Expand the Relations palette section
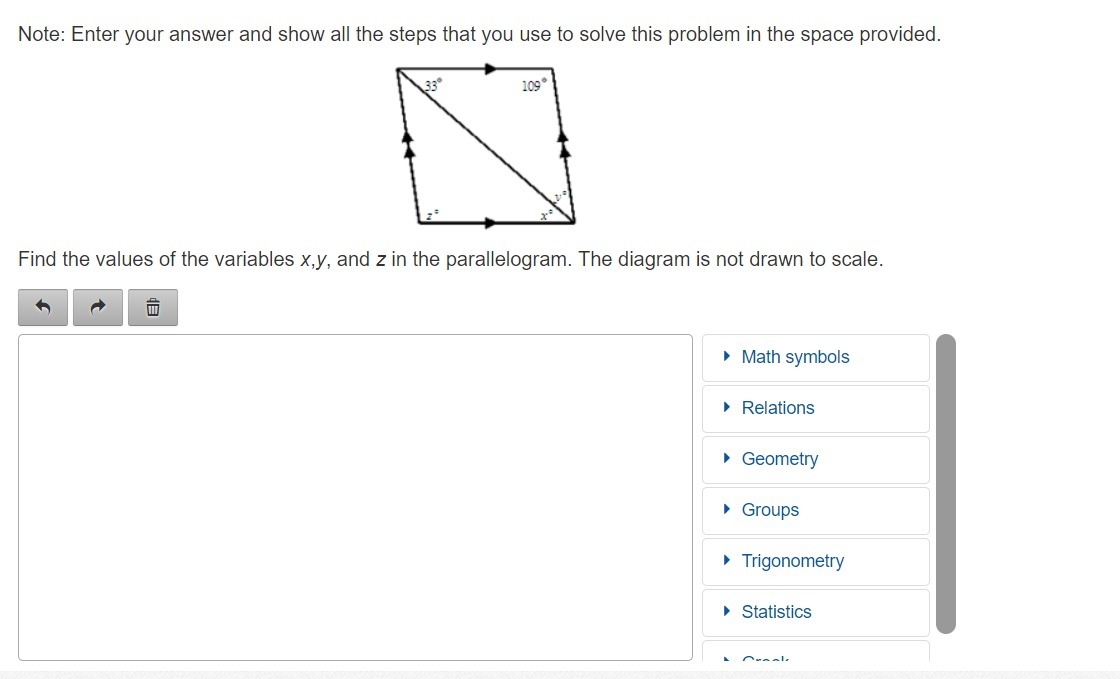Image resolution: width=1120 pixels, height=679 pixels. pos(778,408)
